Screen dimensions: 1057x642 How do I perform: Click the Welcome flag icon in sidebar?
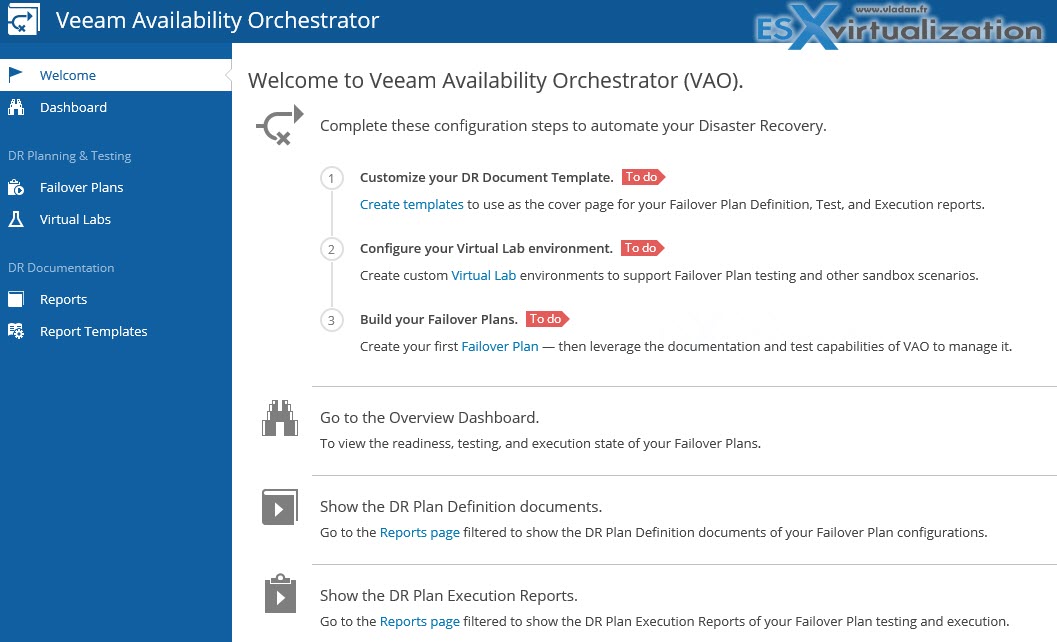tap(16, 75)
